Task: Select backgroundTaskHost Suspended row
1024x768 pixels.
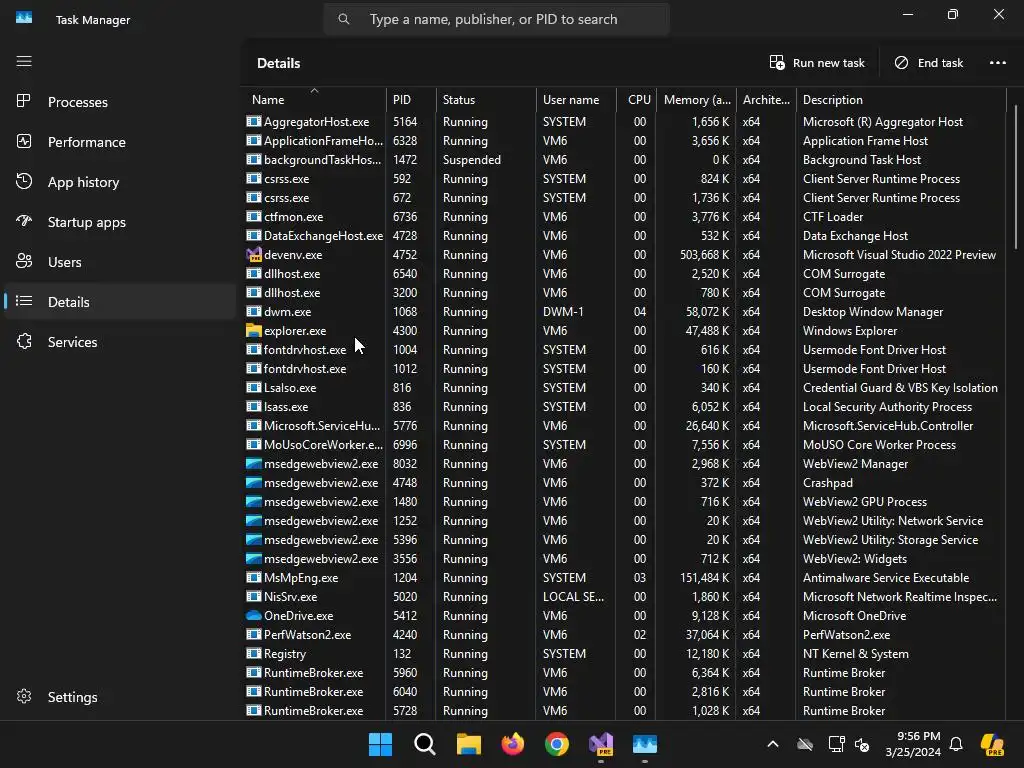Action: (x=624, y=159)
